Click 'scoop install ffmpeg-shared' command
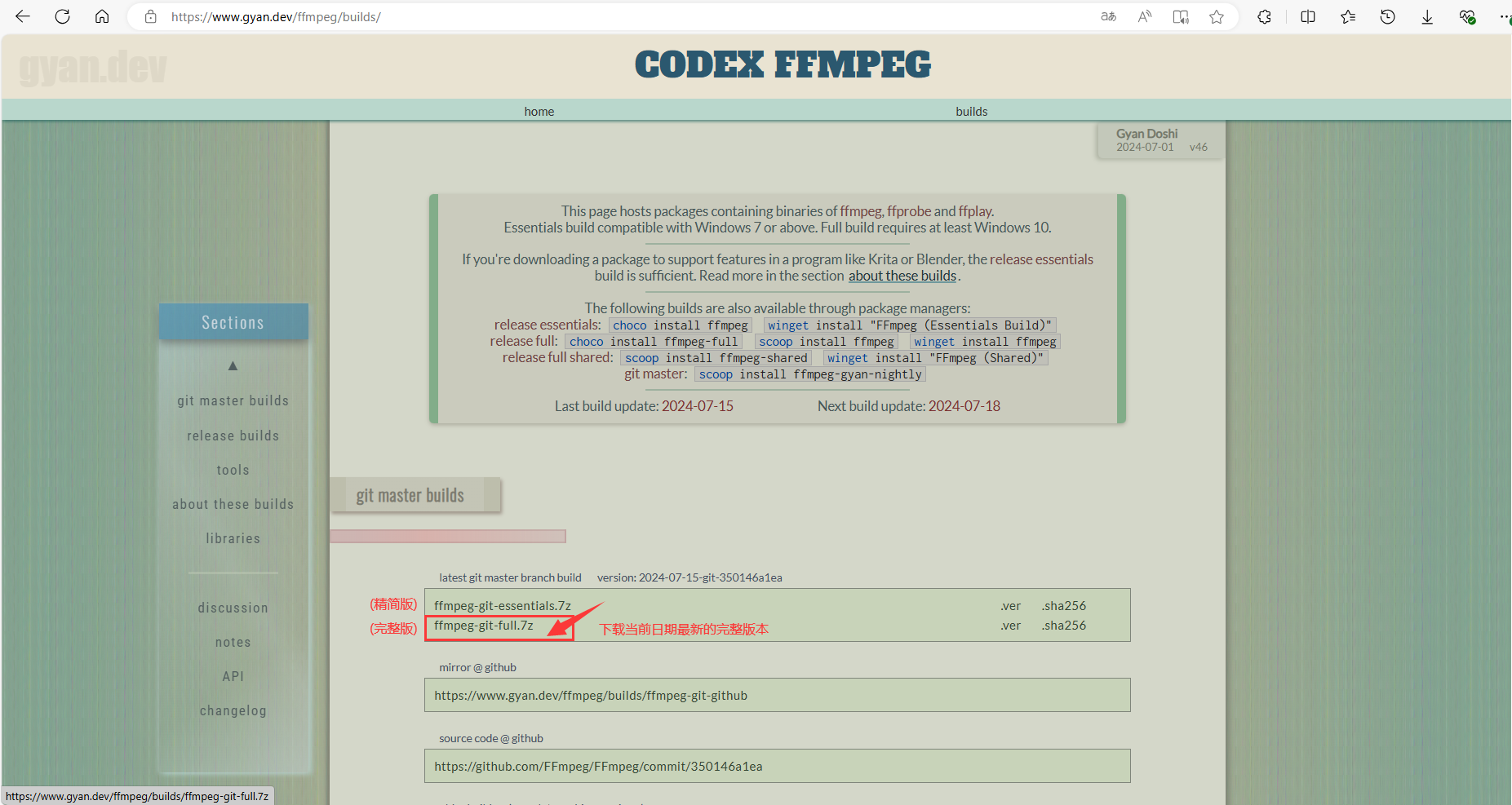The height and width of the screenshot is (805, 1512). click(x=716, y=358)
